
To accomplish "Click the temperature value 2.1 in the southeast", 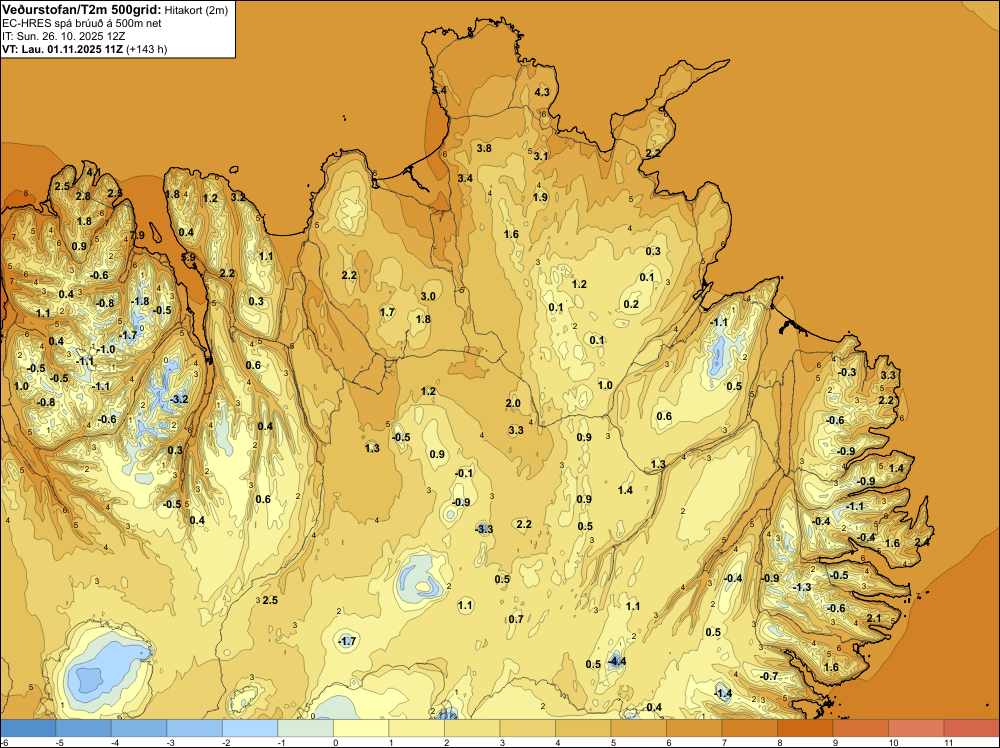I will click(x=874, y=618).
